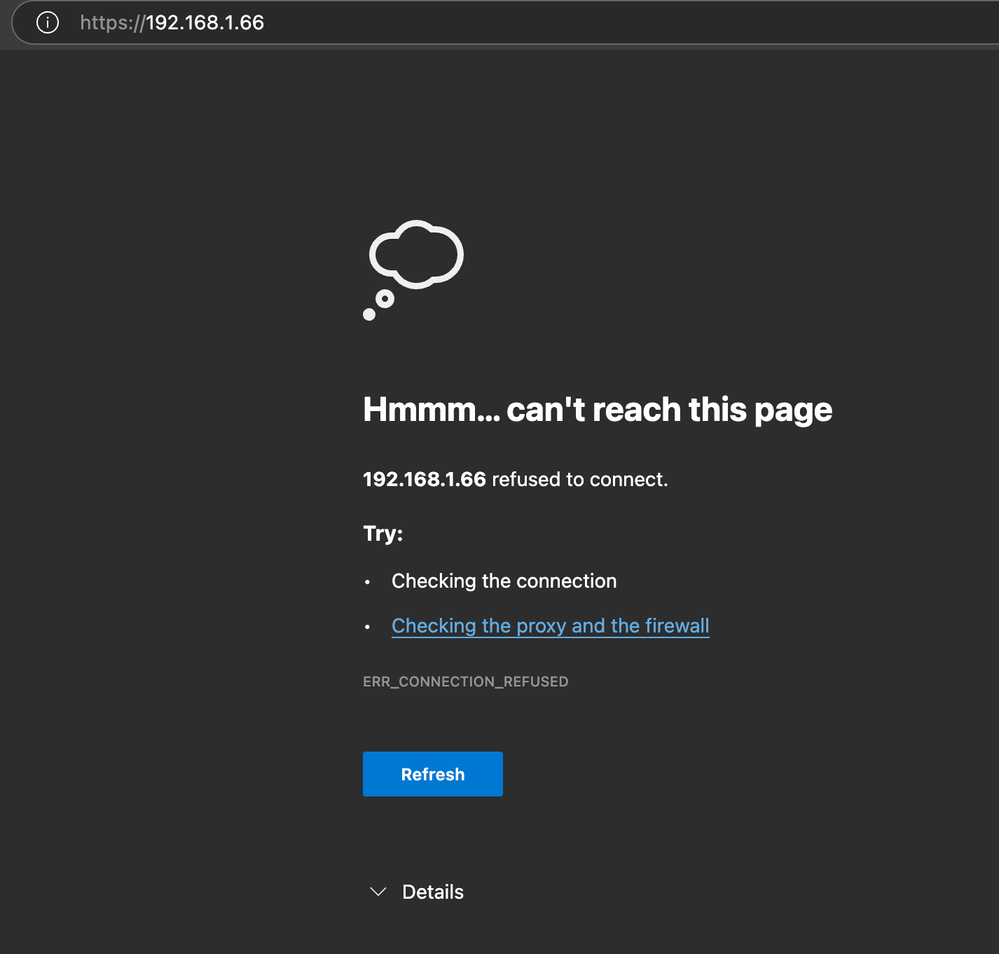The image size is (999, 954).
Task: Click the site information icon in address bar
Action: [x=46, y=22]
